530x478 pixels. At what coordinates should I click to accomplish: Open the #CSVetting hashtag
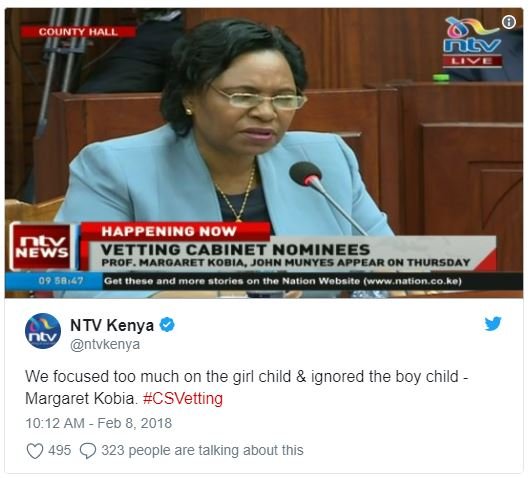point(183,398)
